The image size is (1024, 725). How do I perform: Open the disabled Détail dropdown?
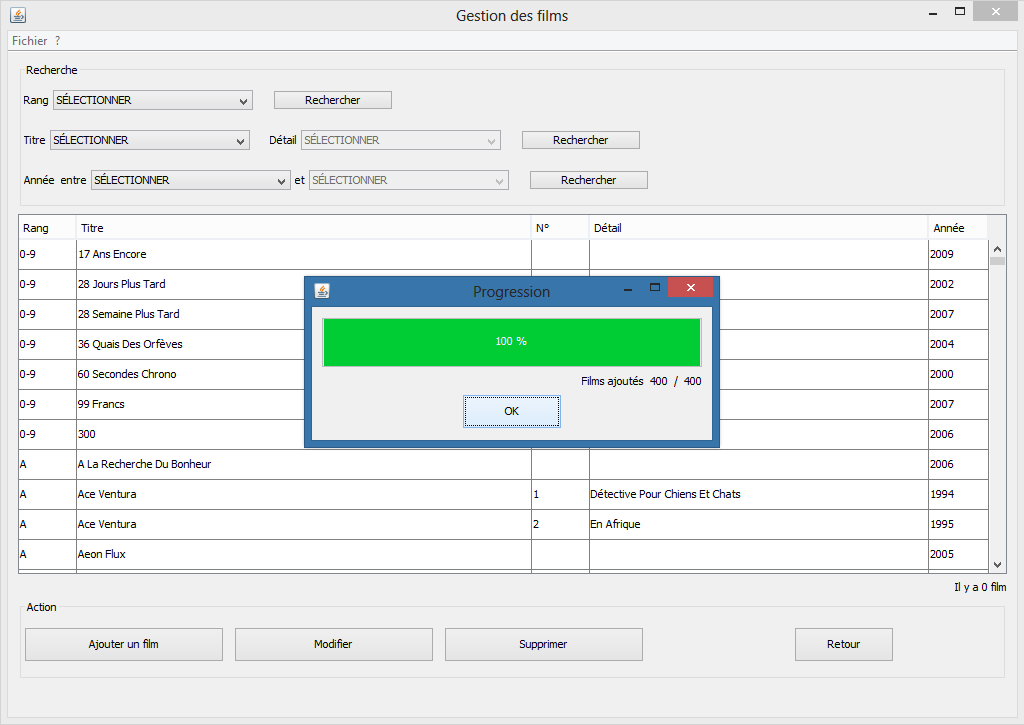click(400, 140)
